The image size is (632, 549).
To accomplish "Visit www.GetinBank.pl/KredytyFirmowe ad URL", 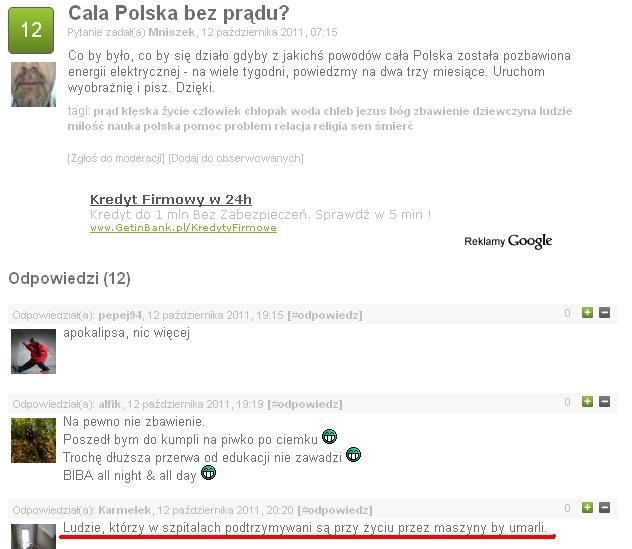I will coord(183,228).
